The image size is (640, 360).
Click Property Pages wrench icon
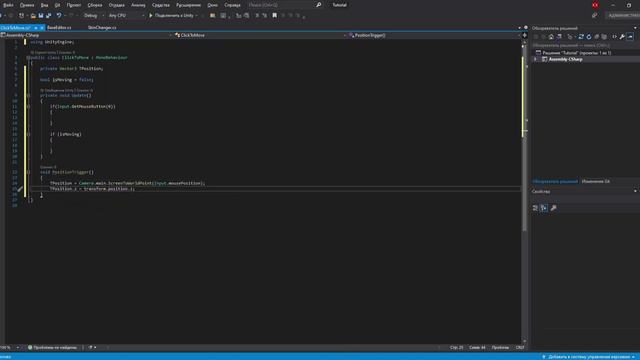pos(553,208)
